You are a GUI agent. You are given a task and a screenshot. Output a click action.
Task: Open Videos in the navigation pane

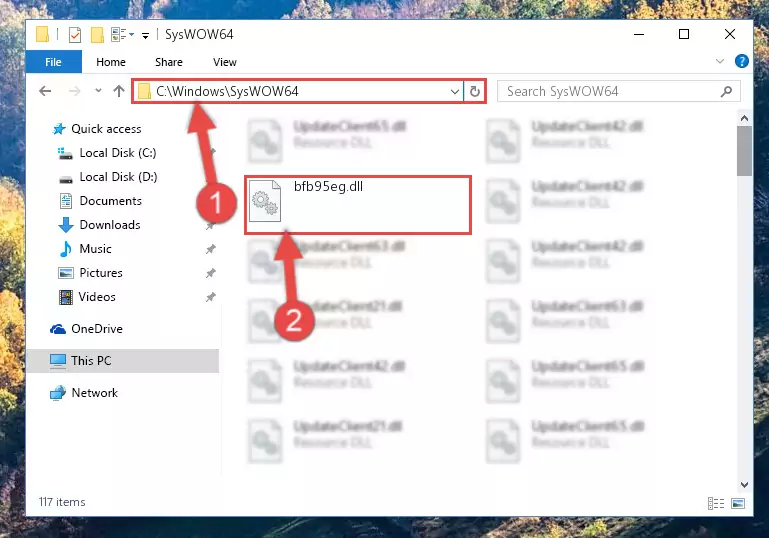[x=97, y=297]
